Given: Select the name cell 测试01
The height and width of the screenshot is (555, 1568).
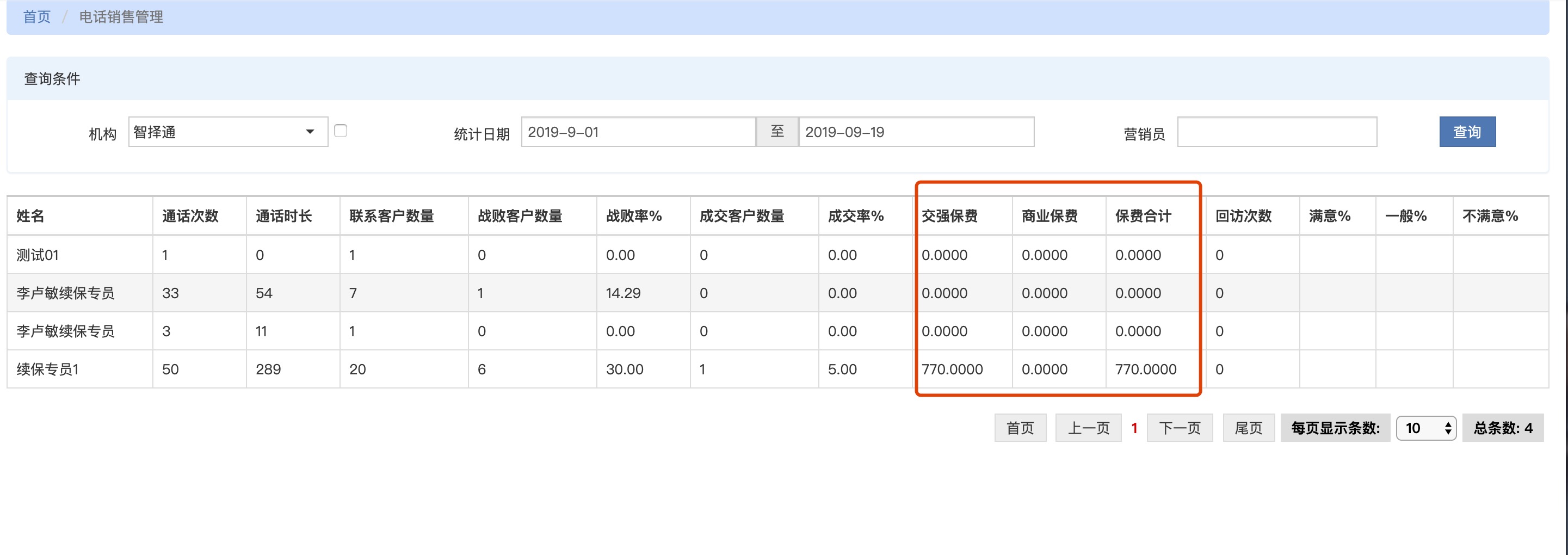Looking at the screenshot, I should (x=37, y=255).
